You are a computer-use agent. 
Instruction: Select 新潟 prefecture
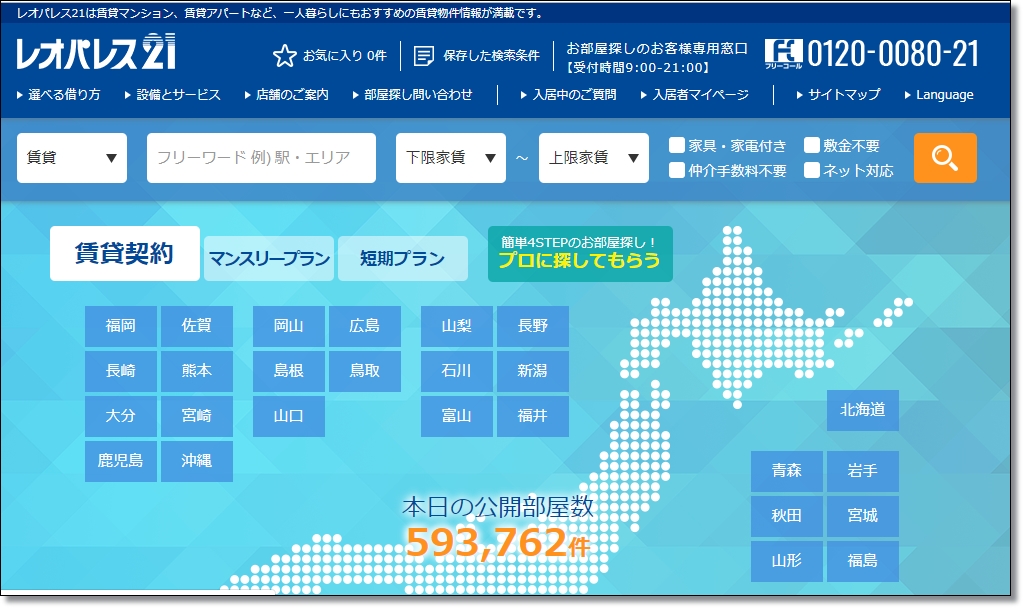click(x=533, y=371)
